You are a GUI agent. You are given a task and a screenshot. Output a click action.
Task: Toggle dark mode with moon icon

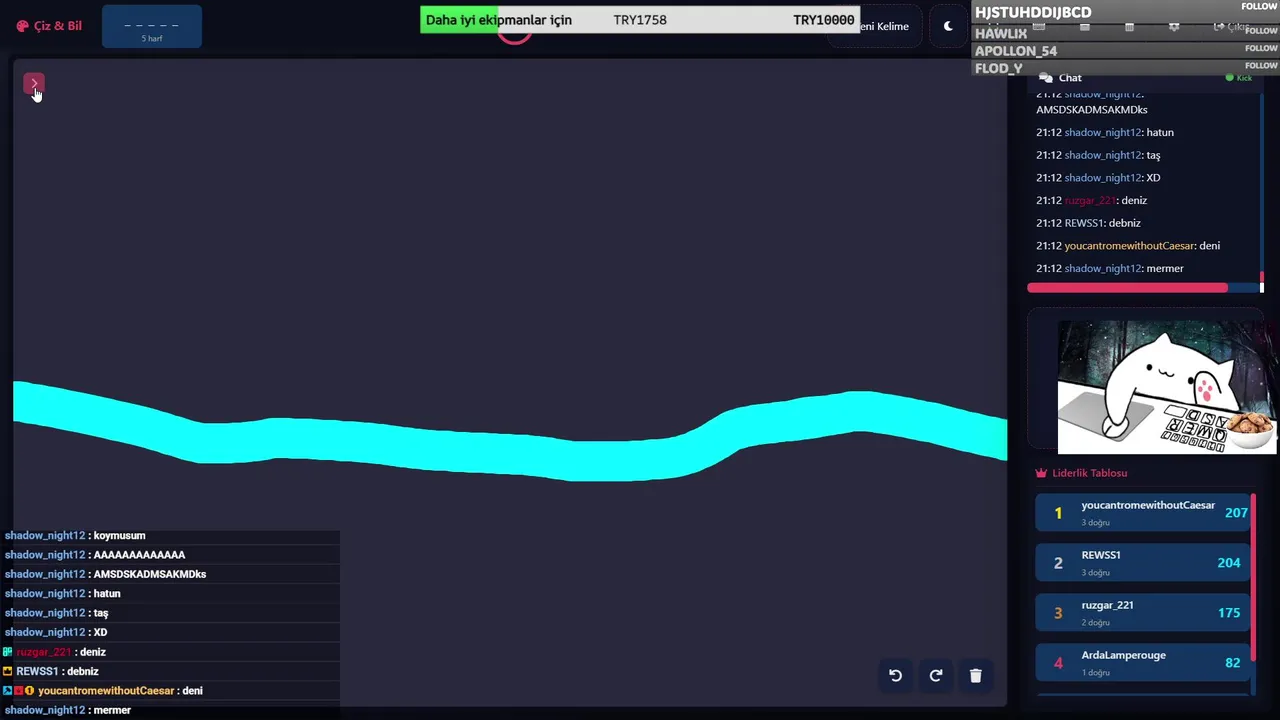click(x=948, y=26)
